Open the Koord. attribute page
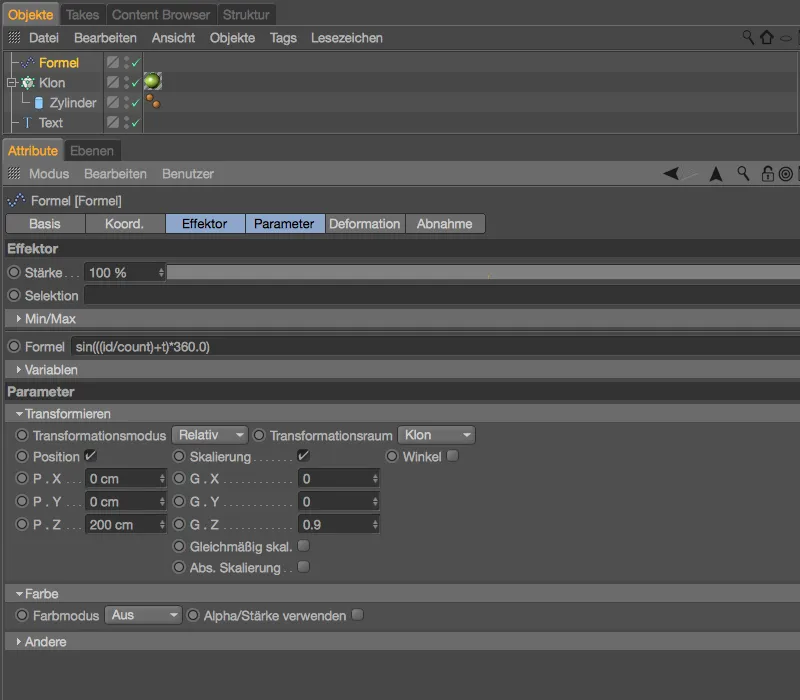This screenshot has width=800, height=700. point(124,224)
